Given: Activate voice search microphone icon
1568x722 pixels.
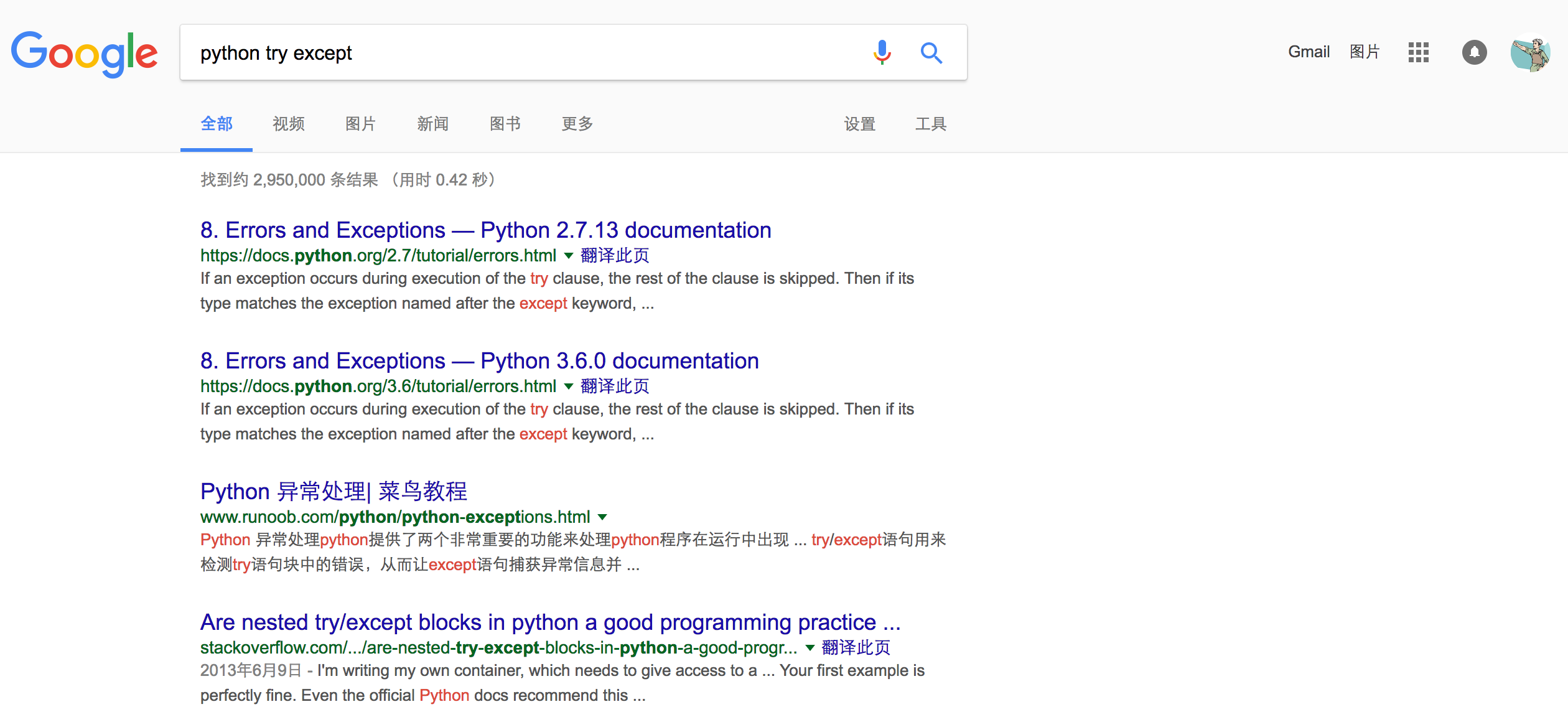Looking at the screenshot, I should click(882, 53).
